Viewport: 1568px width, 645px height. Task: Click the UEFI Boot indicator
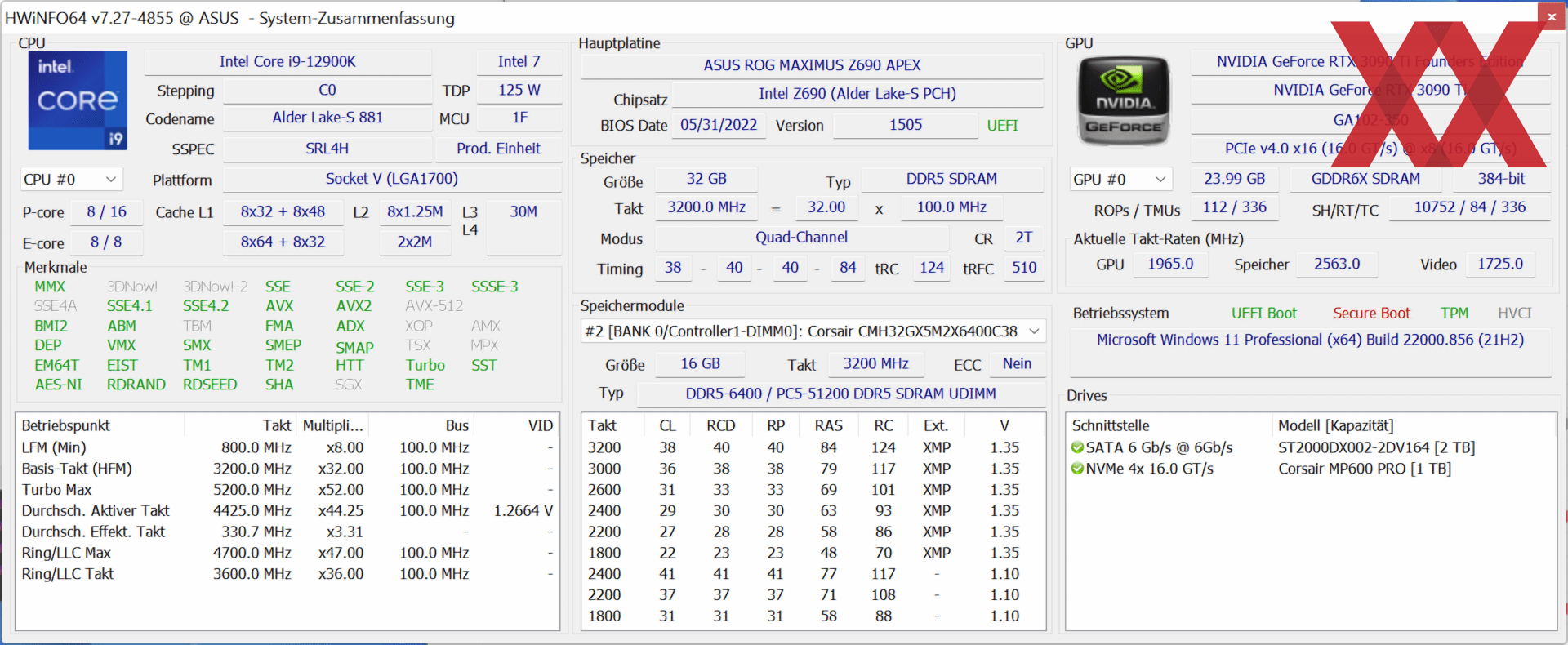1263,314
